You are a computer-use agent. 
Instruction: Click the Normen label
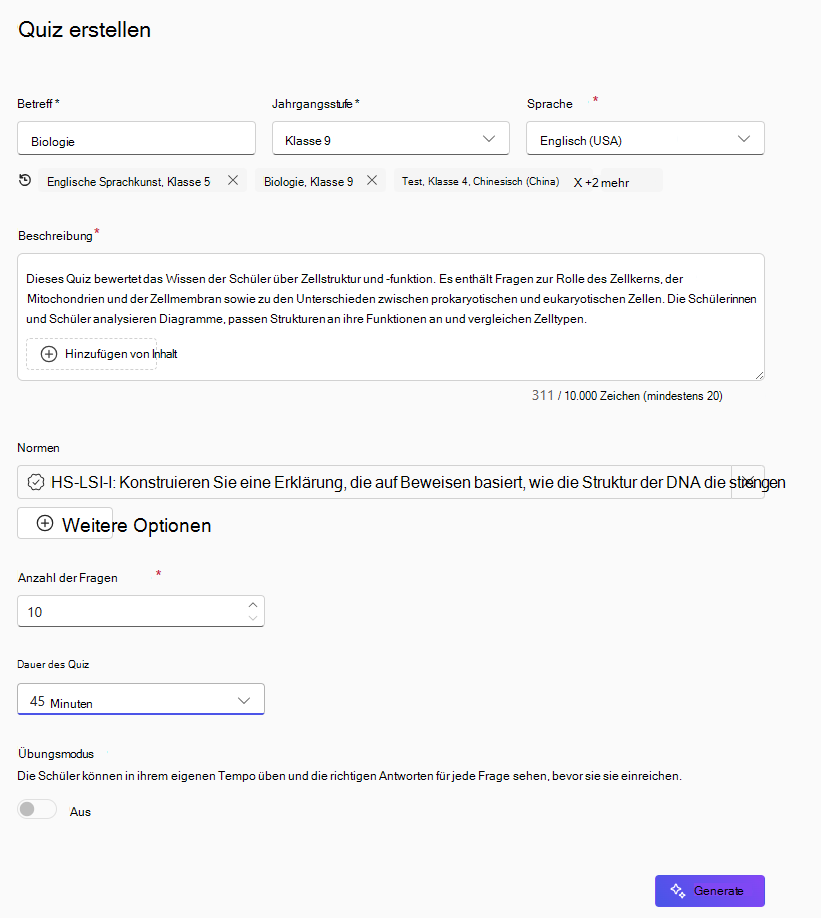(39, 448)
